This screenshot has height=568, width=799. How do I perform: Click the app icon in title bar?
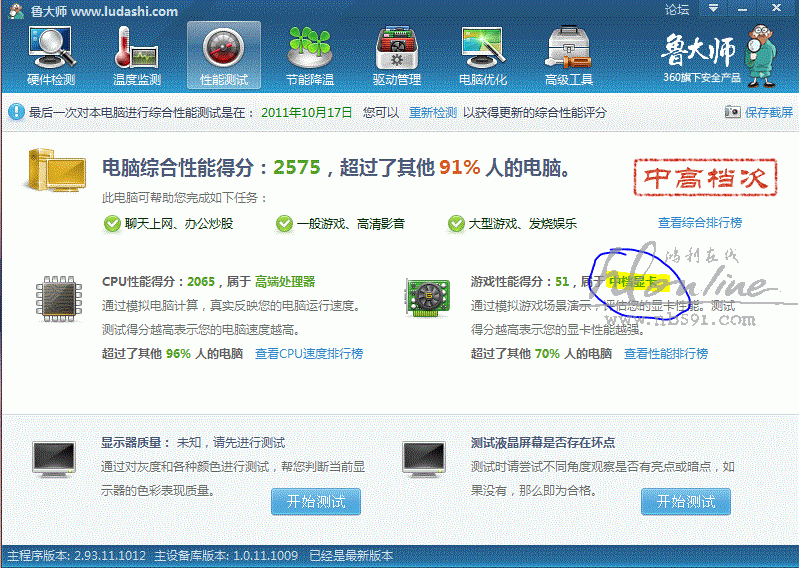[x=16, y=10]
